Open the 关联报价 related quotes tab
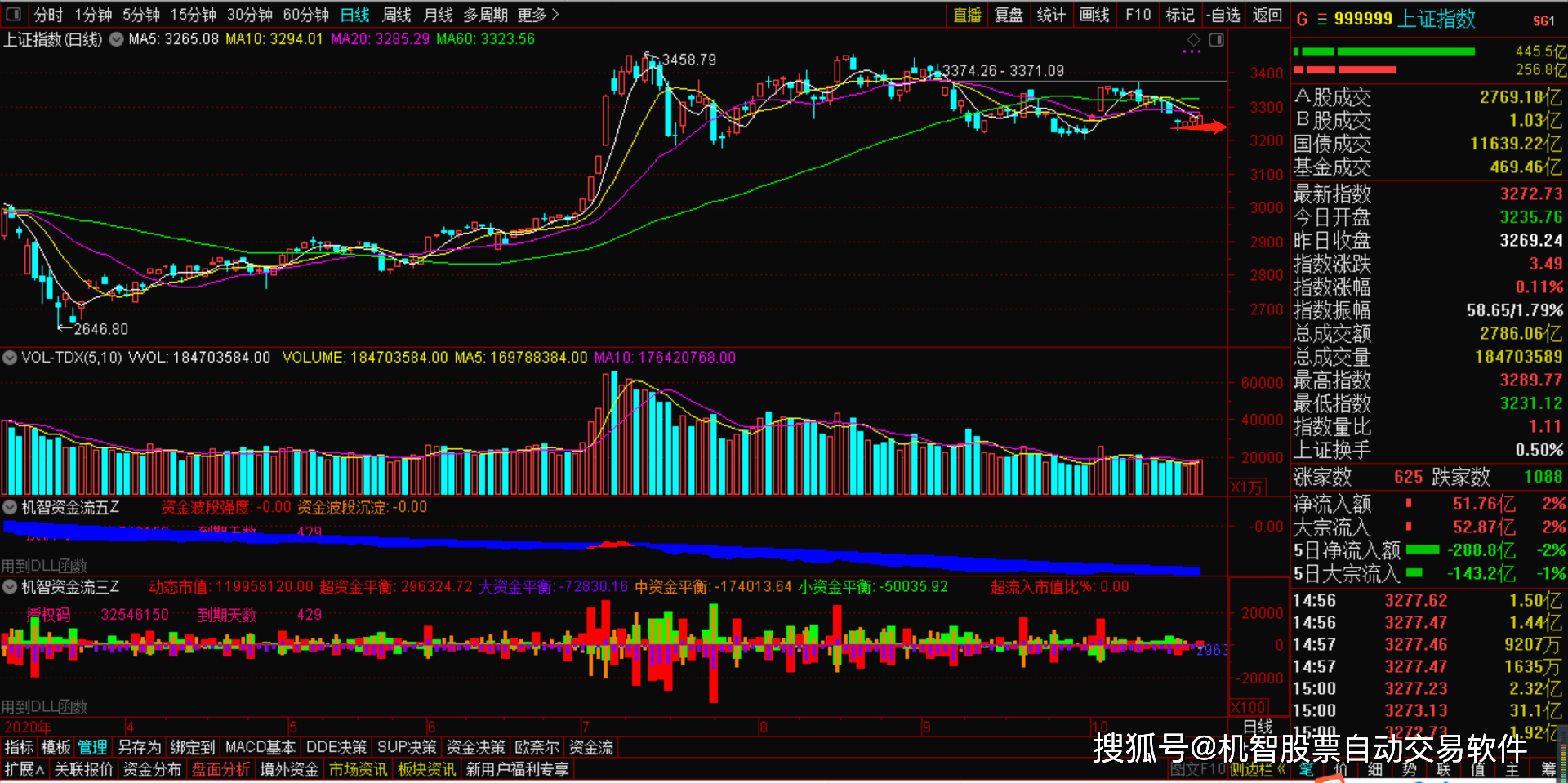This screenshot has height=783, width=1568. pyautogui.click(x=83, y=769)
